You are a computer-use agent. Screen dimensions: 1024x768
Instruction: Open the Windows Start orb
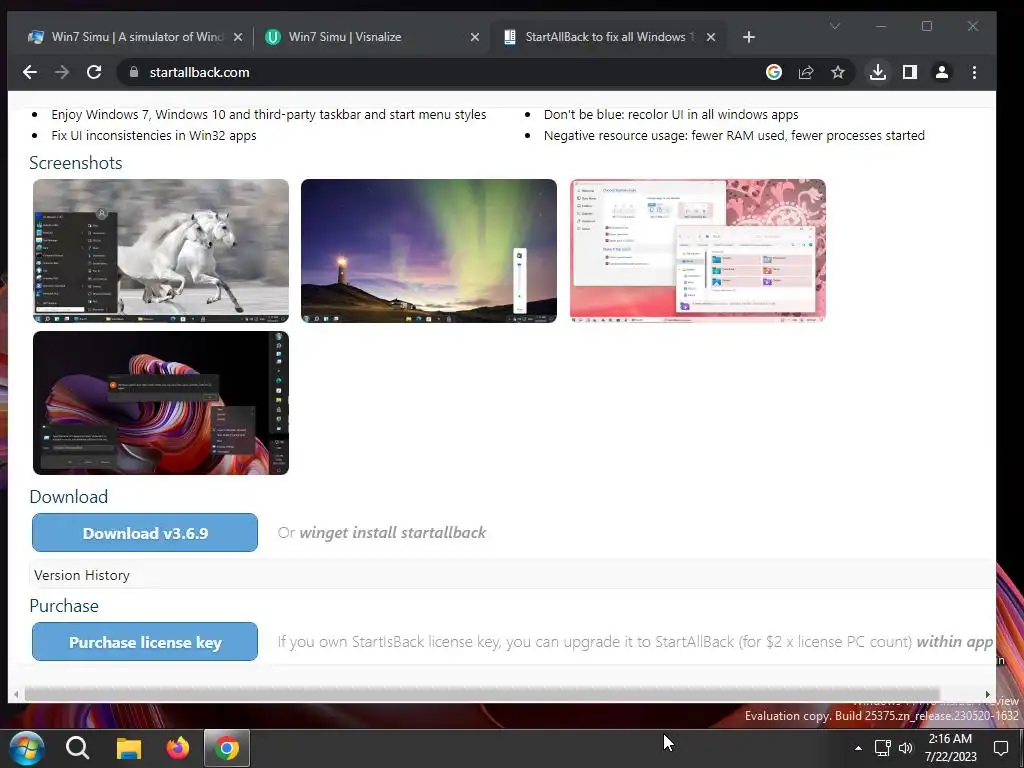coord(27,748)
